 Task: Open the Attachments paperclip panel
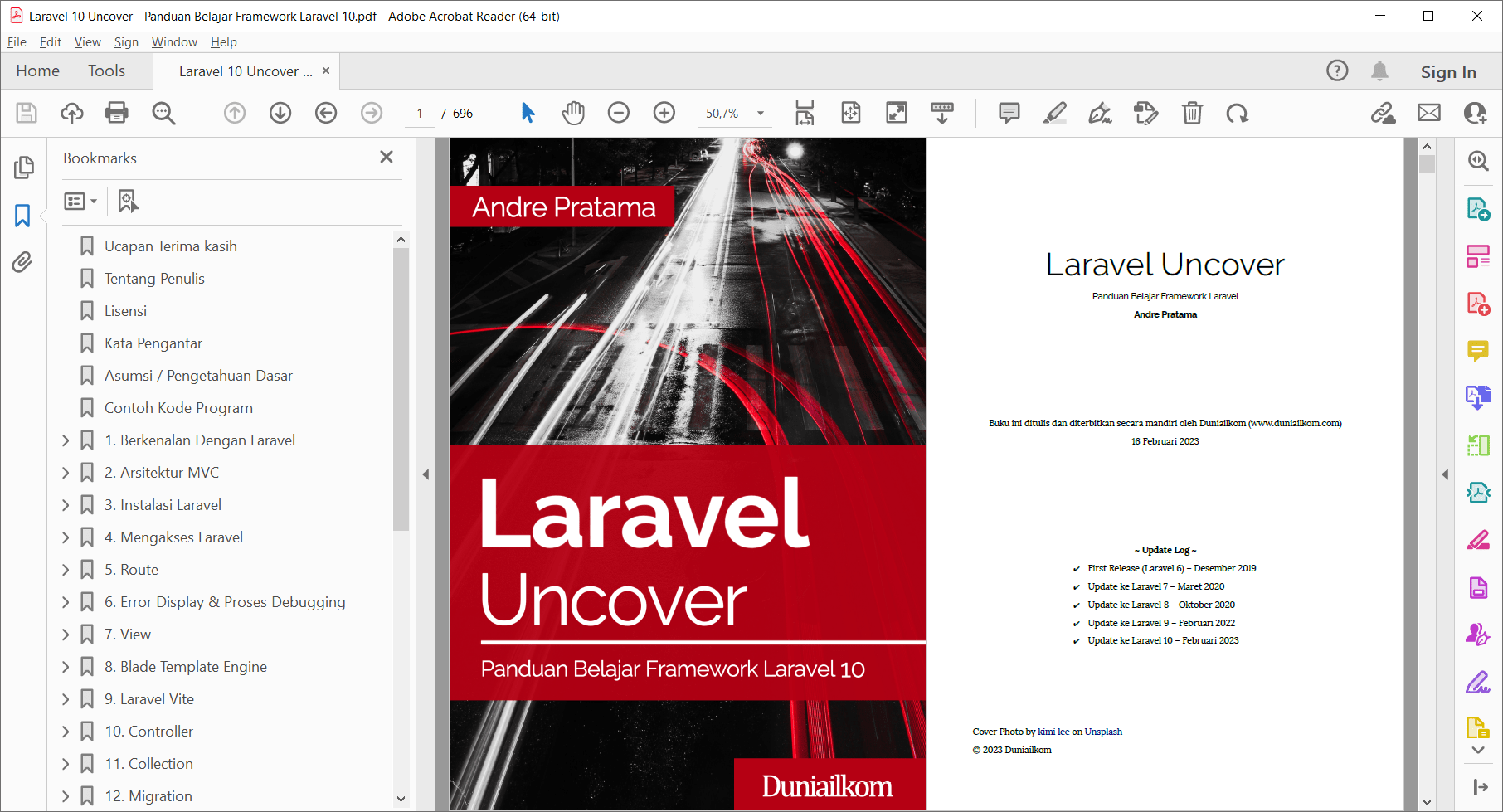(x=22, y=263)
